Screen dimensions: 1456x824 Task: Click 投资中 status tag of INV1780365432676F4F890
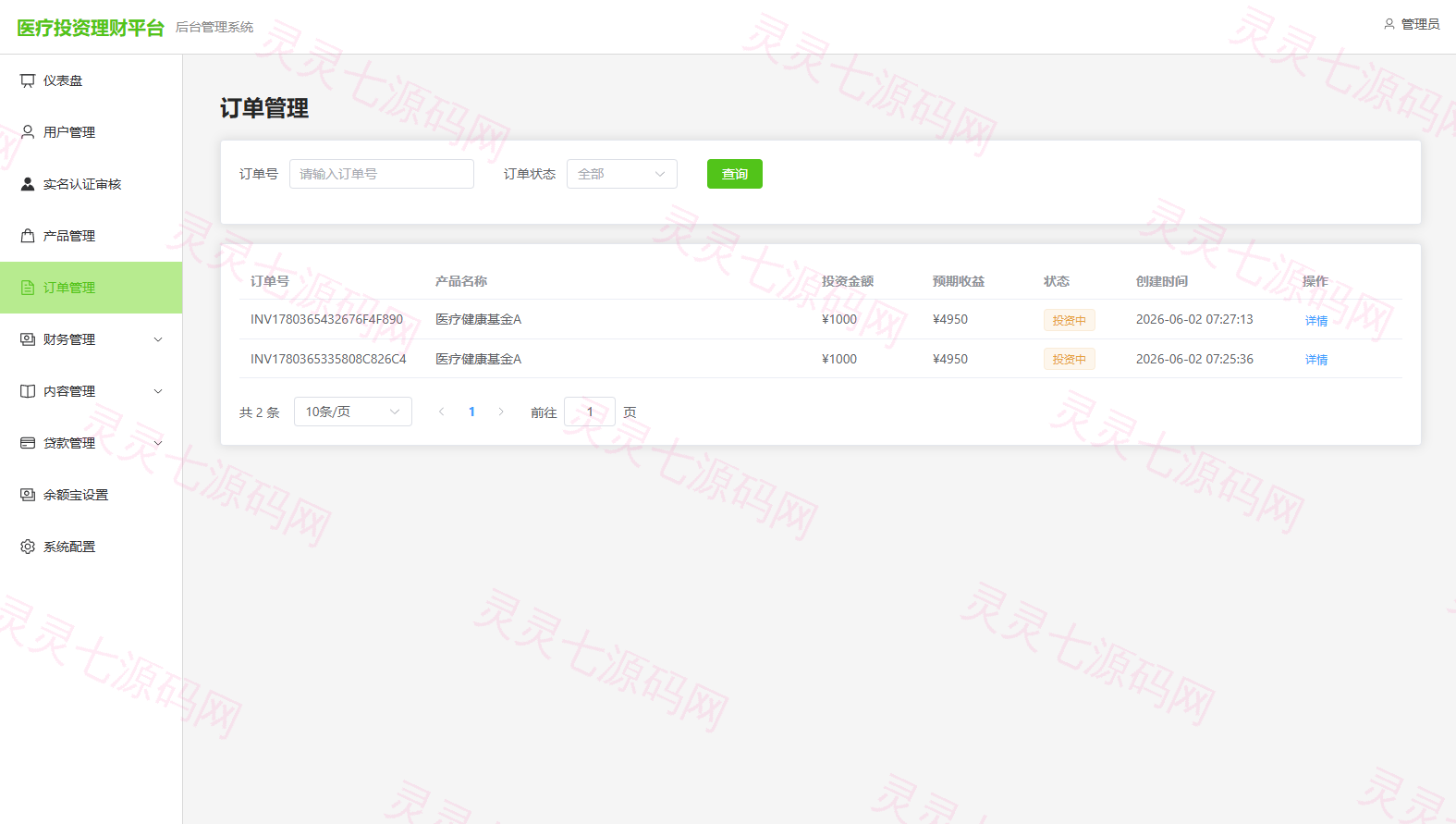[x=1070, y=320]
